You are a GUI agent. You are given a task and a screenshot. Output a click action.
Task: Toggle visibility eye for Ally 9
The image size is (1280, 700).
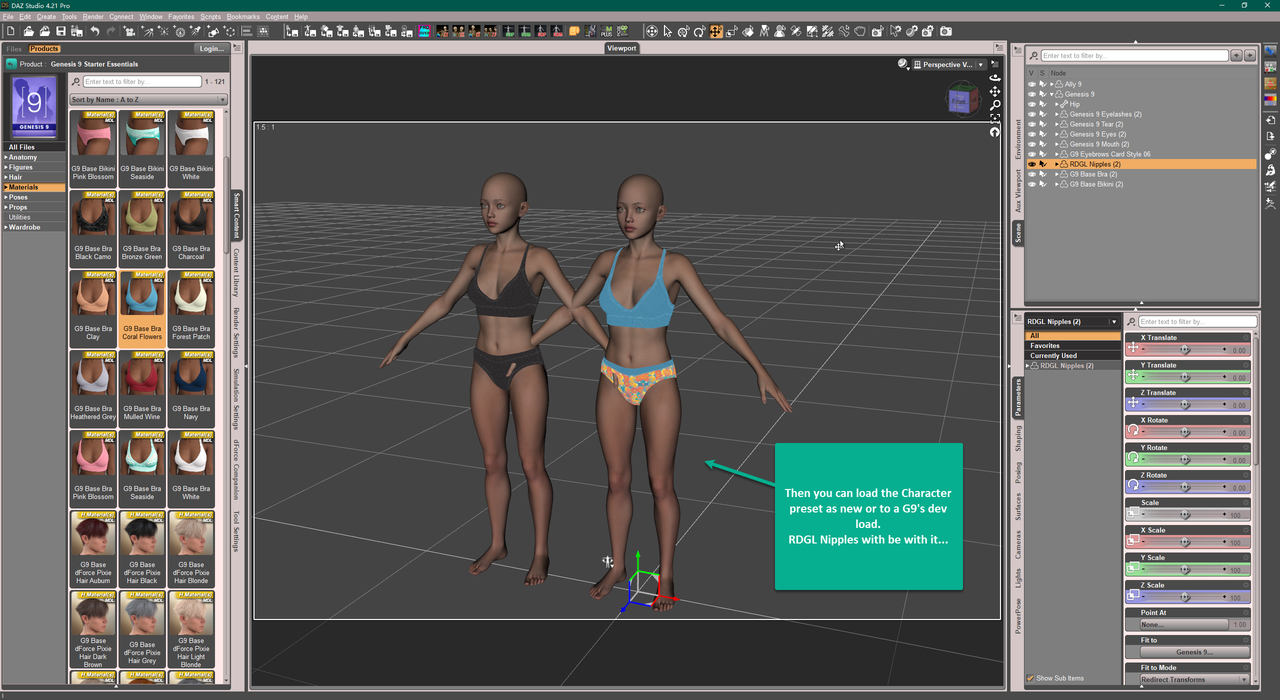click(1032, 84)
